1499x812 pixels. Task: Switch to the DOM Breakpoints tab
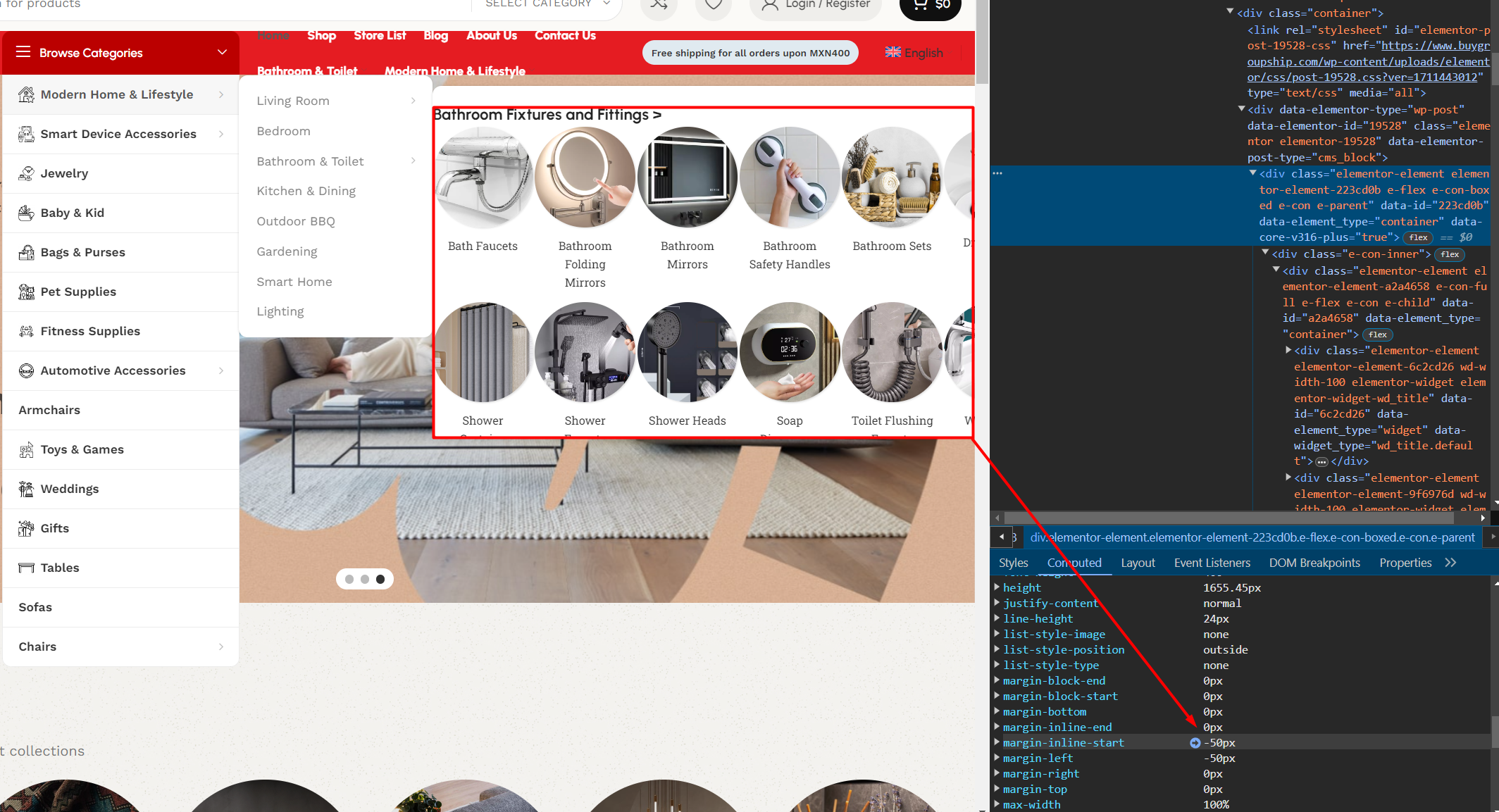point(1314,563)
